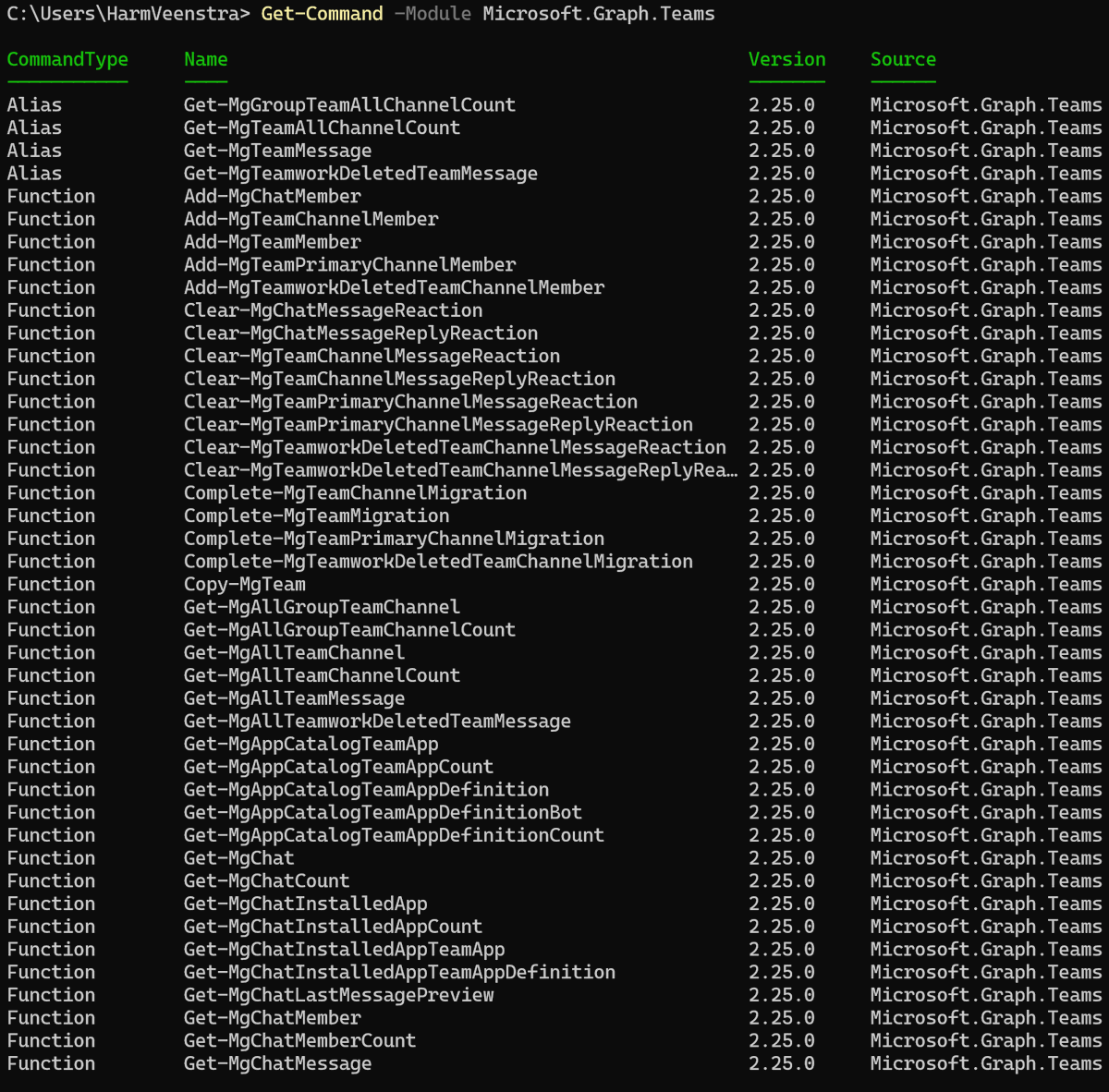Screen dimensions: 1109x1092
Task: Click Complete-MgTeamPrimaryChannelMigration name
Action: 395,539
